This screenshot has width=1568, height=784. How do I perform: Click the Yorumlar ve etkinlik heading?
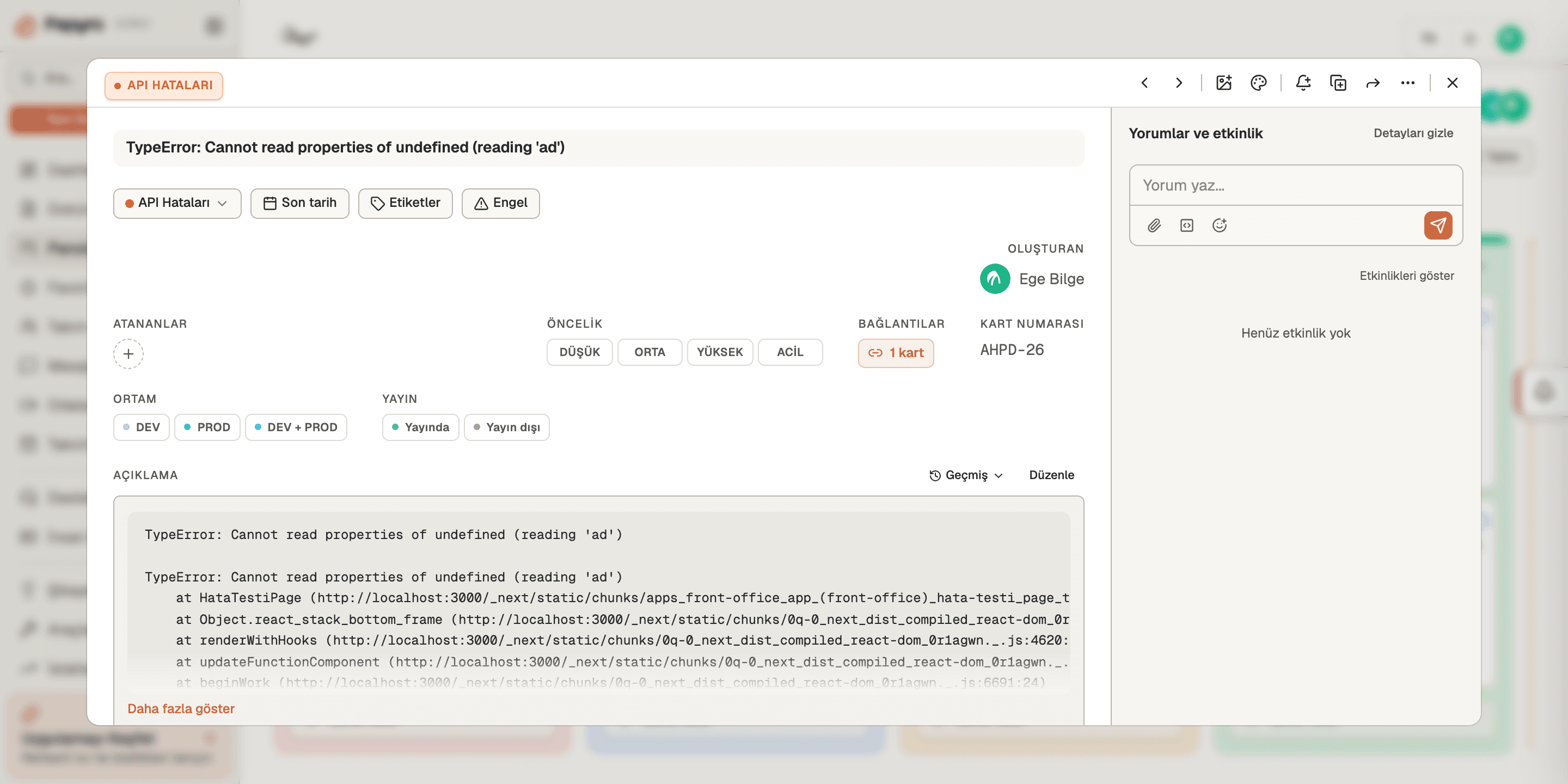[x=1196, y=133]
